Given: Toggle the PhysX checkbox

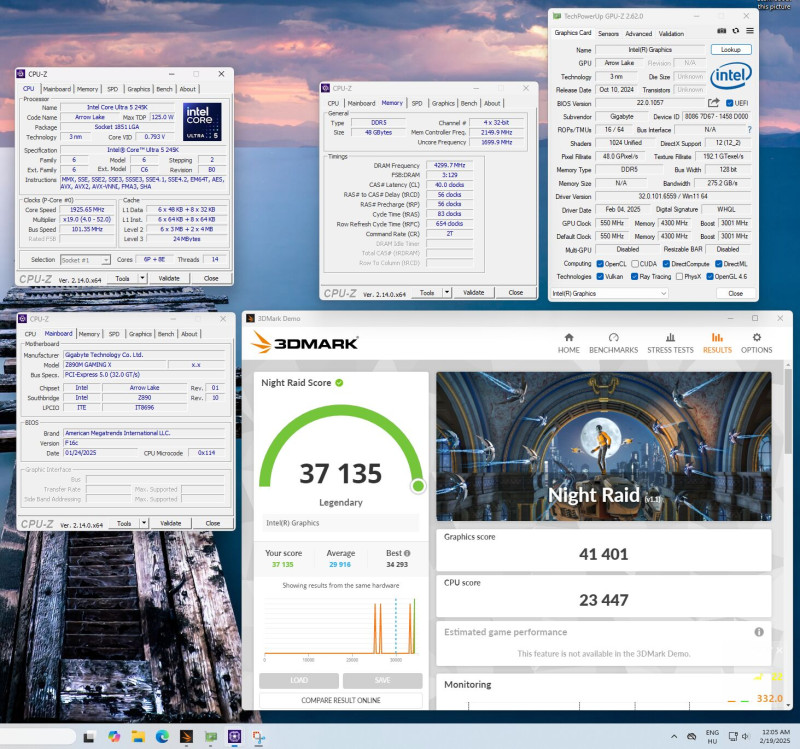Looking at the screenshot, I should click(679, 277).
